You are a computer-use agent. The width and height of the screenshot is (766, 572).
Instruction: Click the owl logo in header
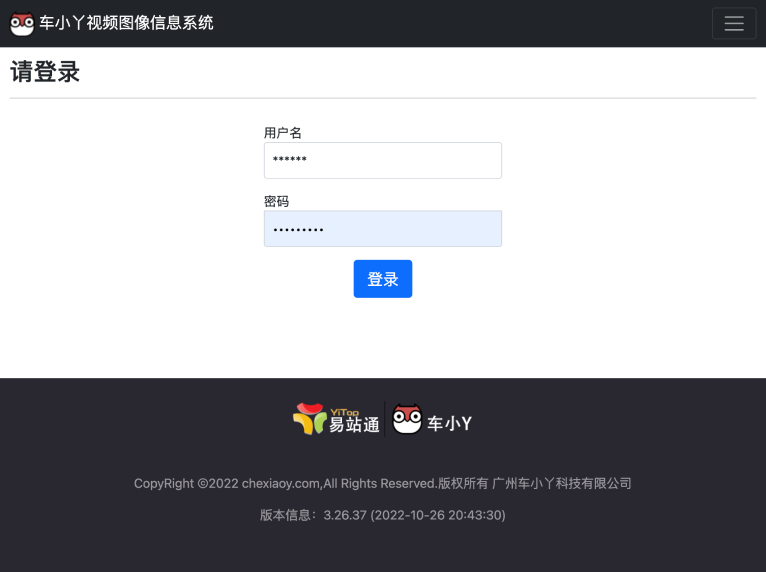pyautogui.click(x=22, y=23)
